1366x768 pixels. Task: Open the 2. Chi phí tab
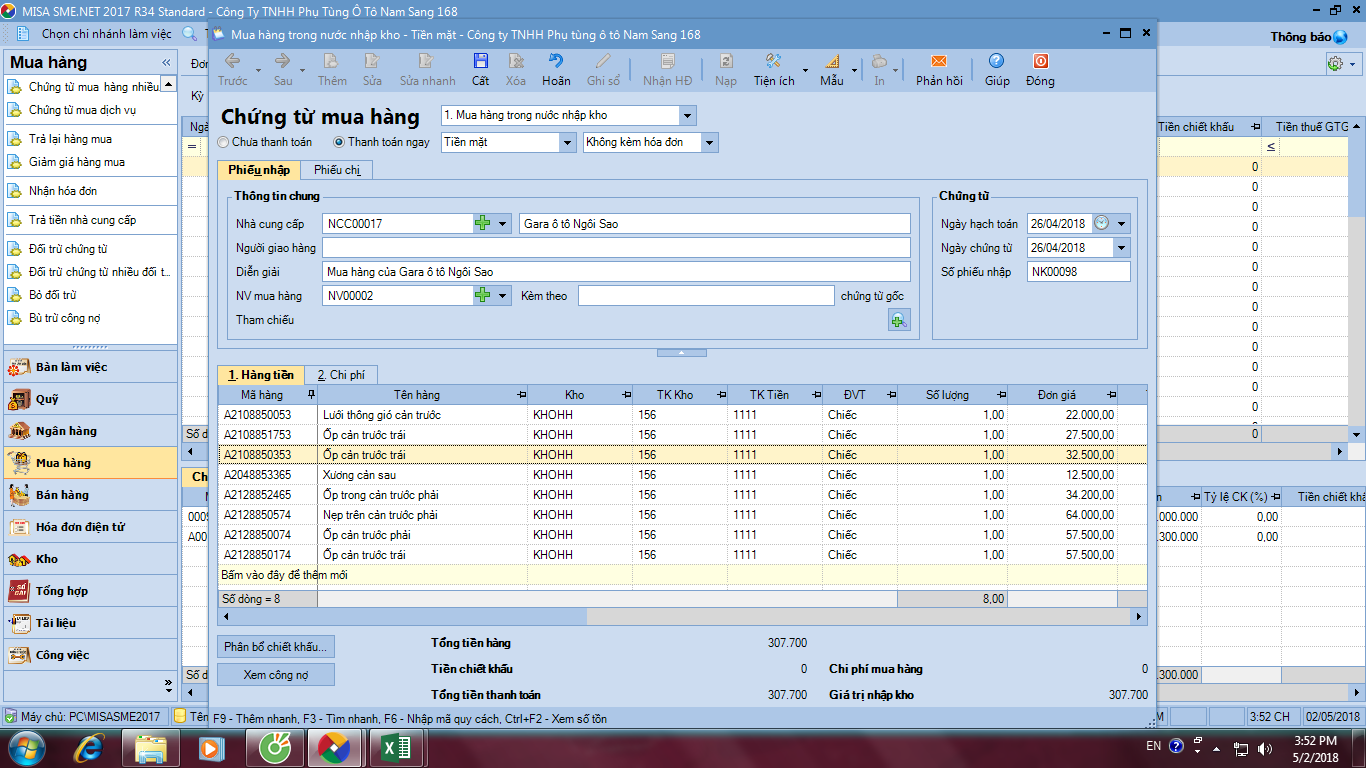pos(341,375)
